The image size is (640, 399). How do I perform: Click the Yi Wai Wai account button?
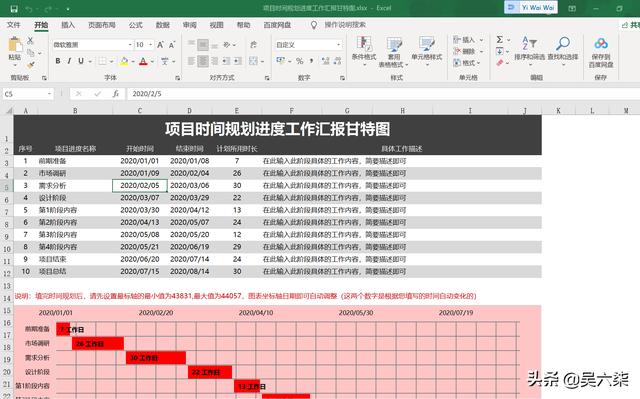531,8
